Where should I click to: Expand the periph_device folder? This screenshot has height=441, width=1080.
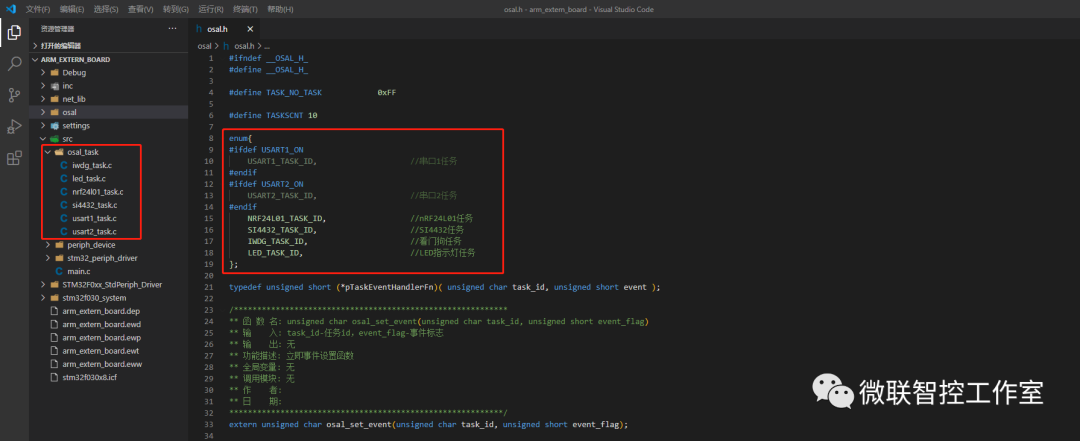coord(91,244)
